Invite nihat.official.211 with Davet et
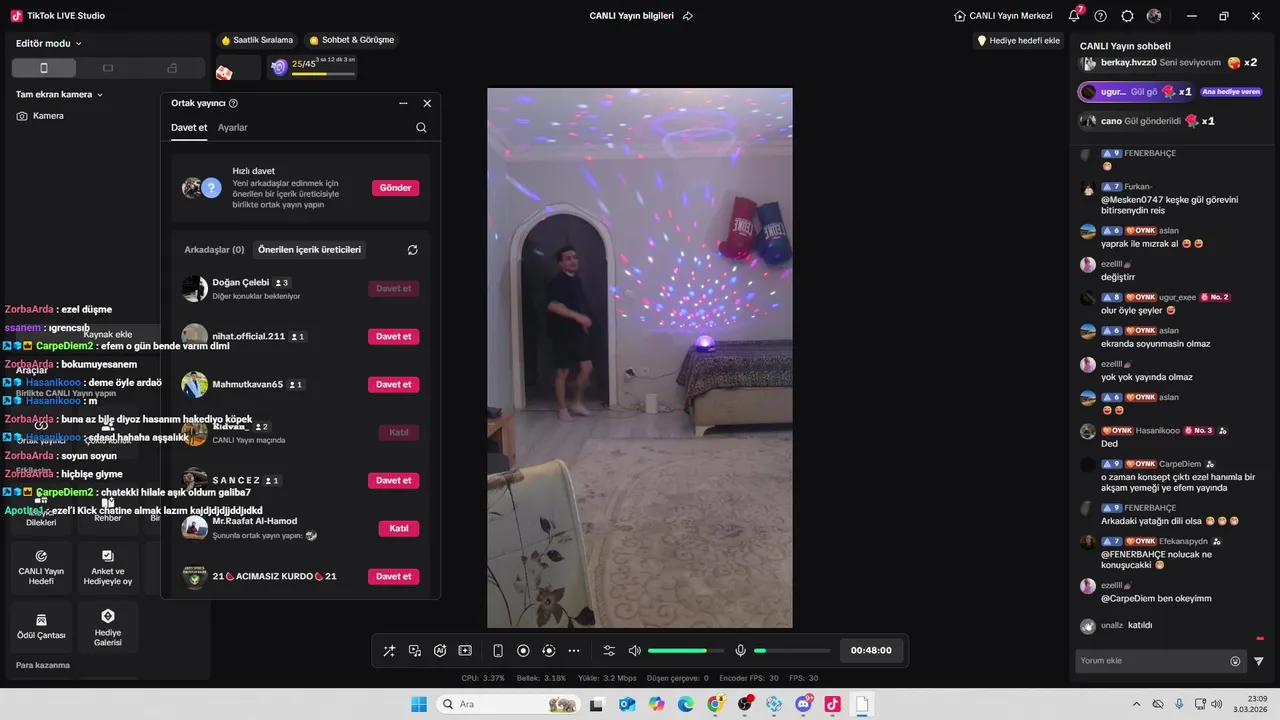 pyautogui.click(x=393, y=337)
